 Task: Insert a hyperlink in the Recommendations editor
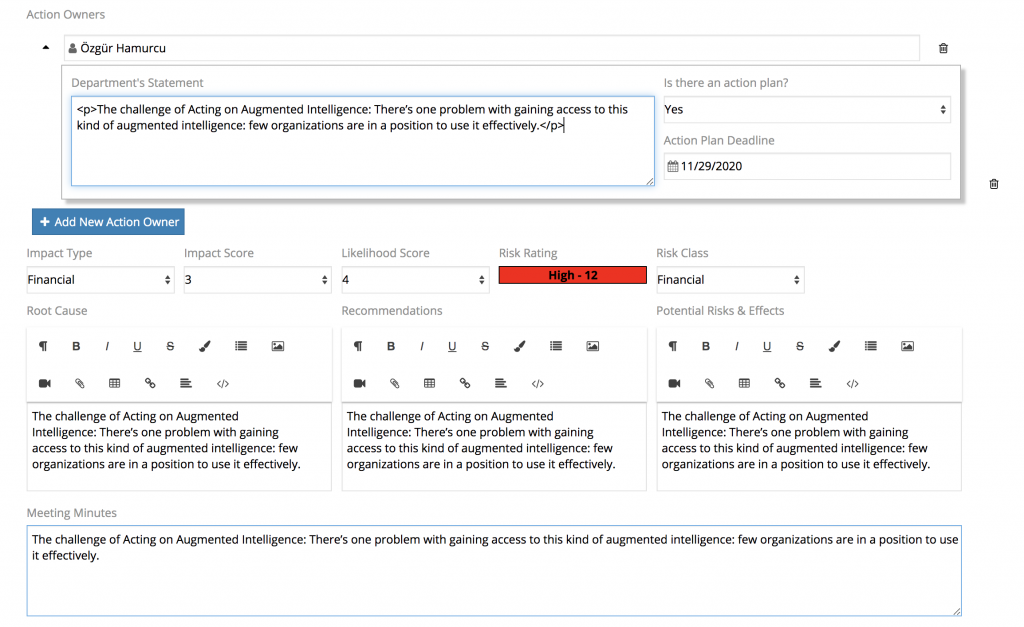464,383
